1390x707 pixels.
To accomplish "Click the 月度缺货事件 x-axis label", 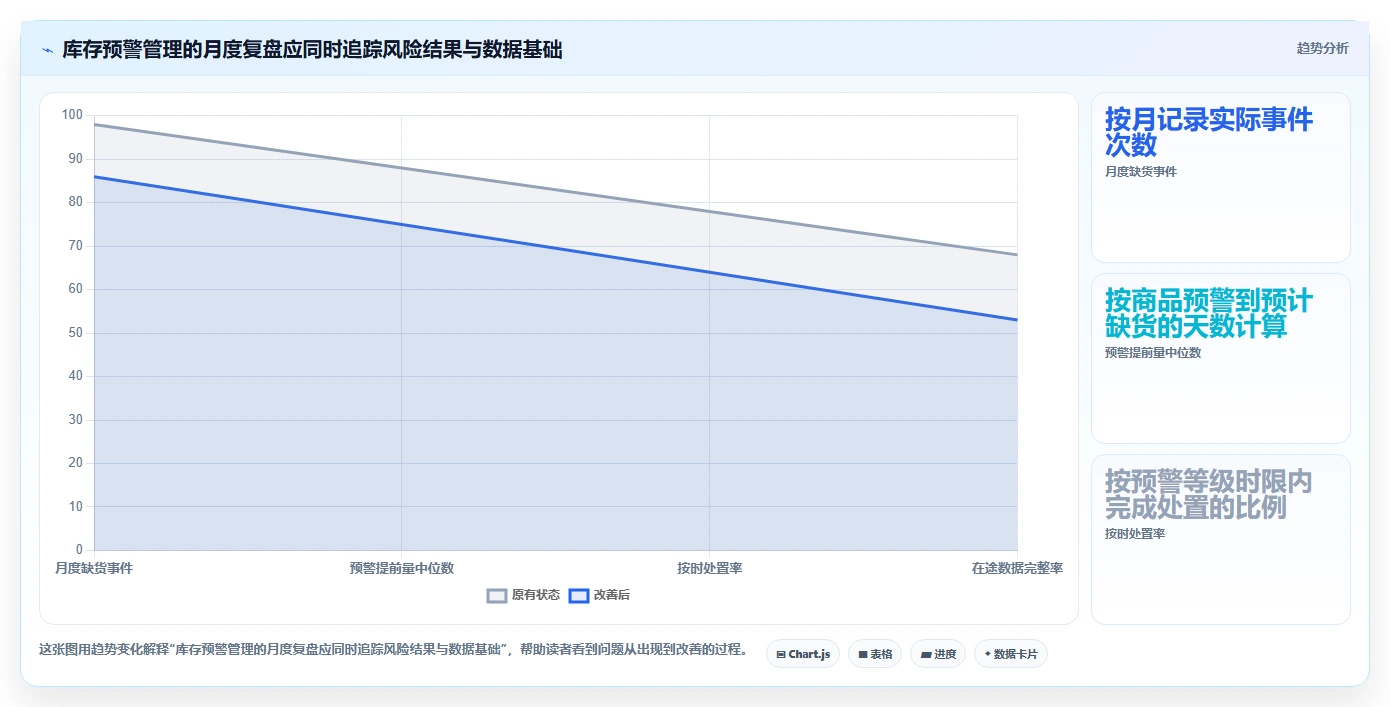I will [94, 568].
